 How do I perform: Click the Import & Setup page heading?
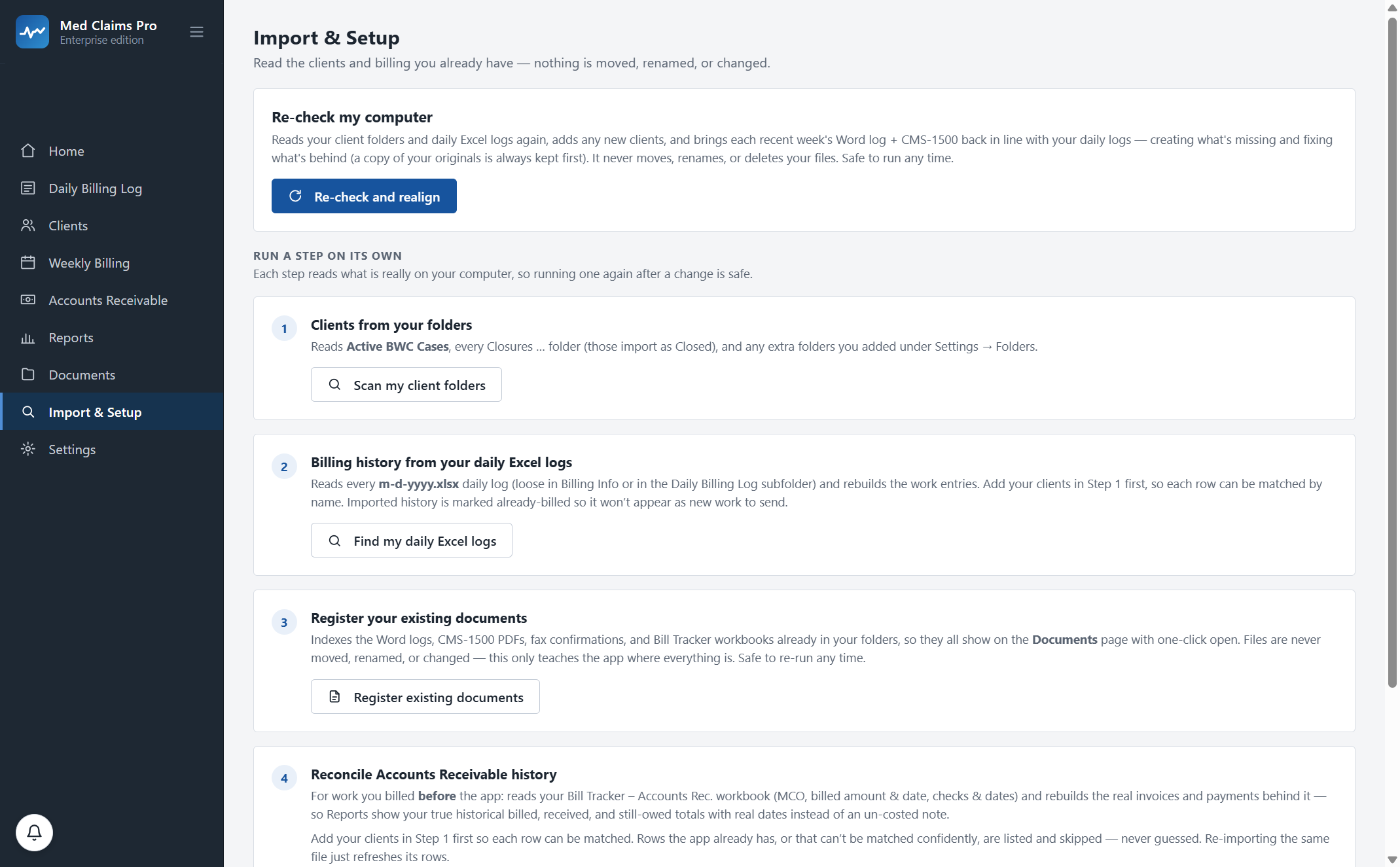(326, 38)
